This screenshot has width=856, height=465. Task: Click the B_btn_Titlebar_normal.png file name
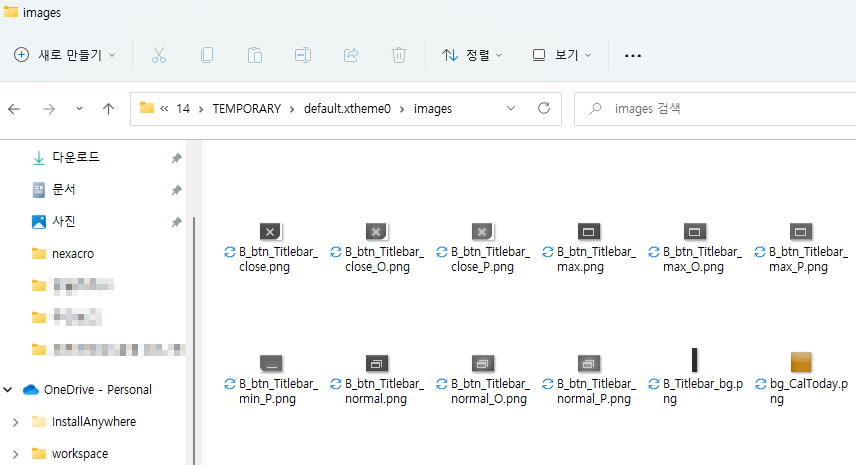pos(384,391)
